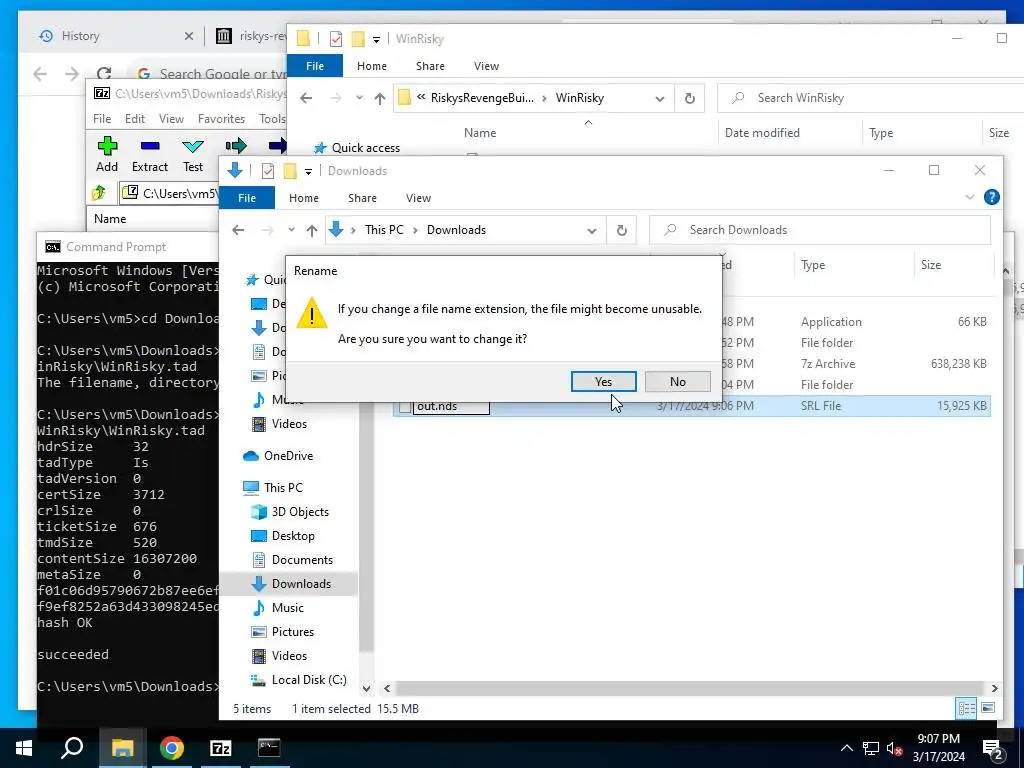Open Desktop under This PC
1024x768 pixels.
point(293,536)
